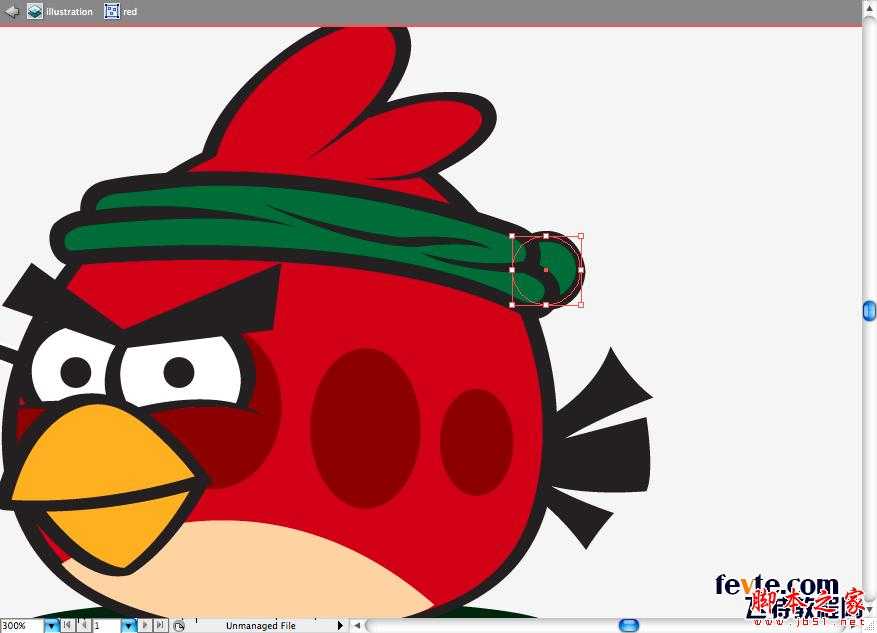Select the 'illustration' breadcrumb label
The width and height of the screenshot is (877, 633).
point(69,12)
